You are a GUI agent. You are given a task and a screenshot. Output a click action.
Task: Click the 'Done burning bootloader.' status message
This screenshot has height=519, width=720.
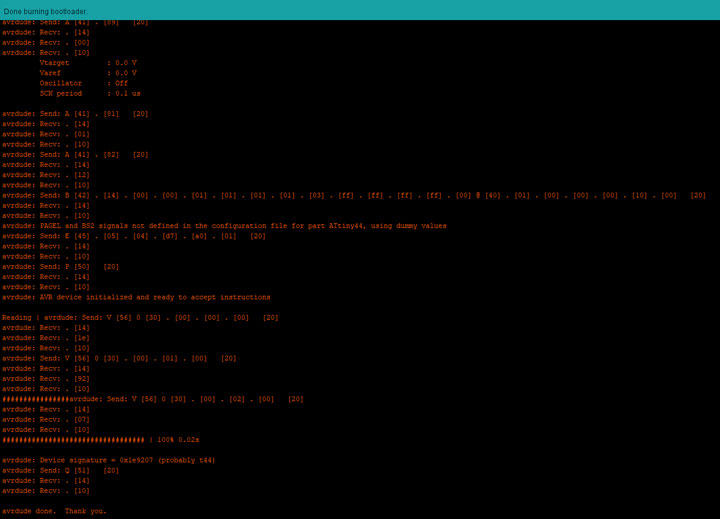(x=45, y=11)
